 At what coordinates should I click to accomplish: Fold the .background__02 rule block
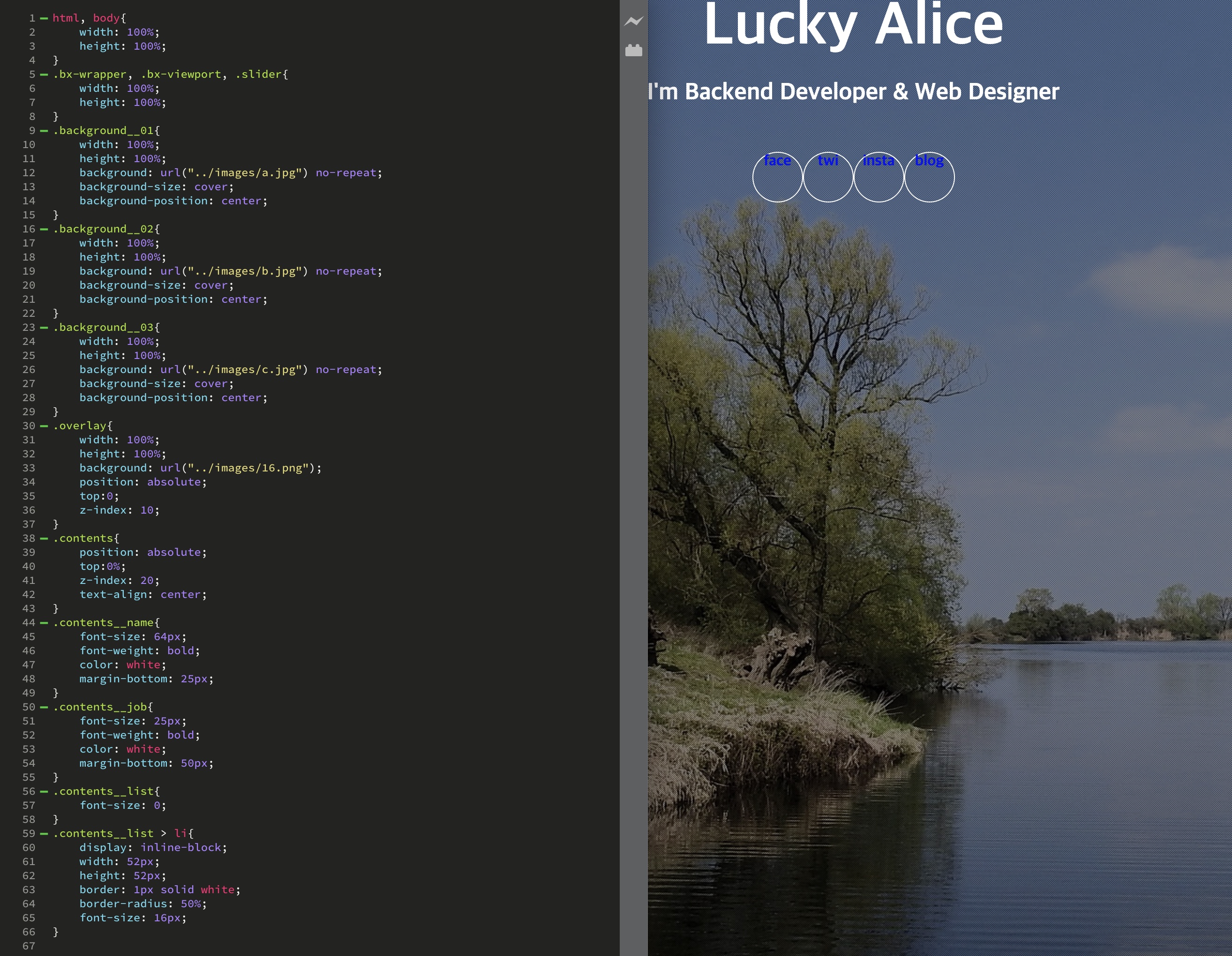(44, 229)
